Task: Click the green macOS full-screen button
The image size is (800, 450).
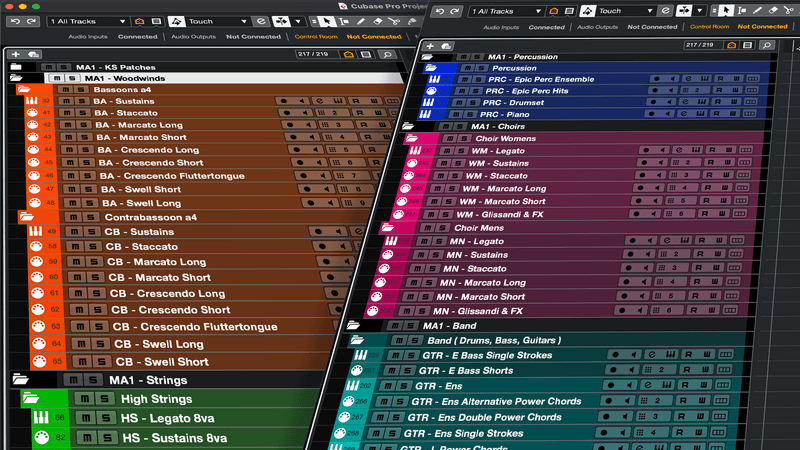Action: [36, 7]
